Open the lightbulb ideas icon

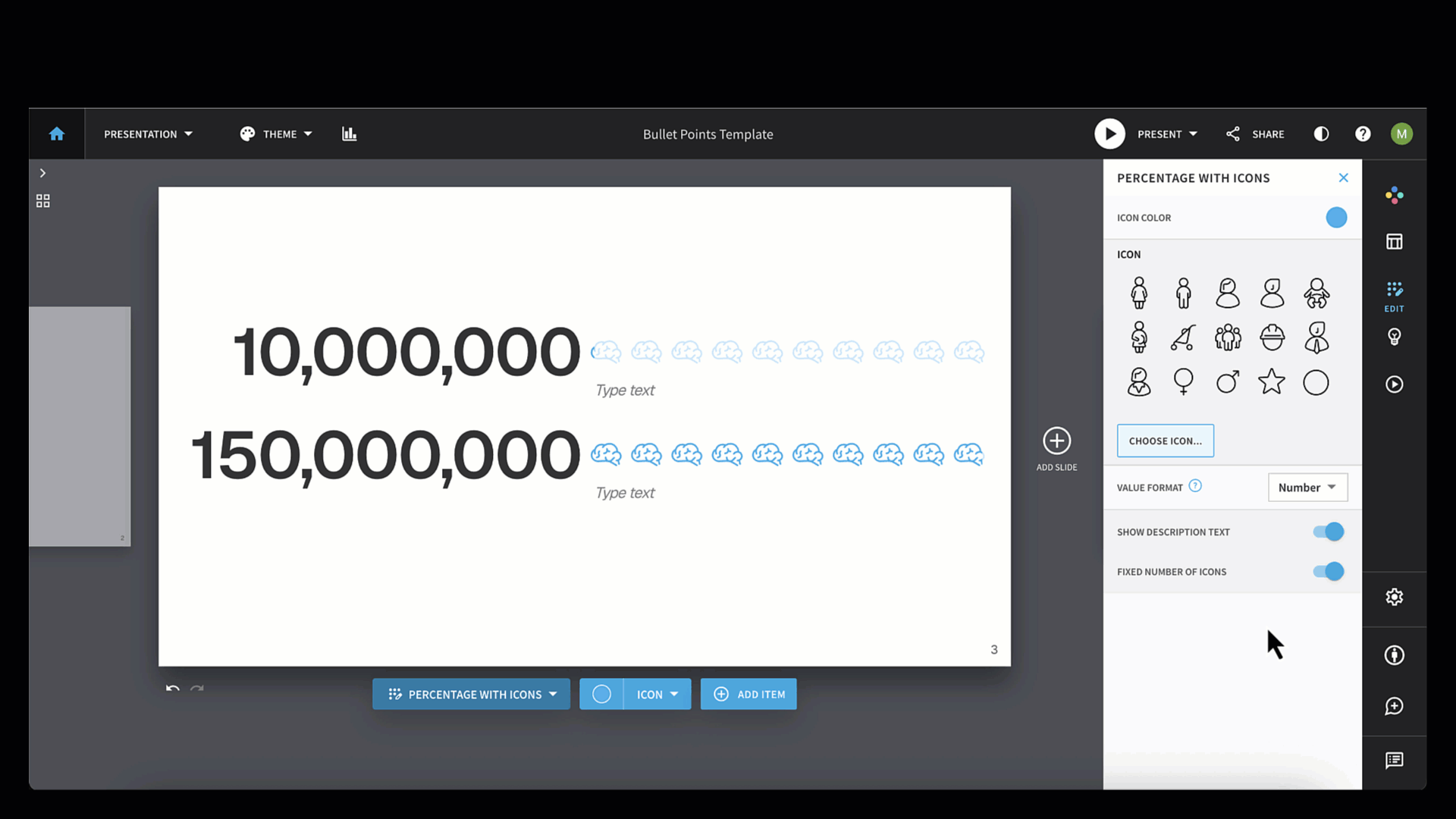[1394, 337]
